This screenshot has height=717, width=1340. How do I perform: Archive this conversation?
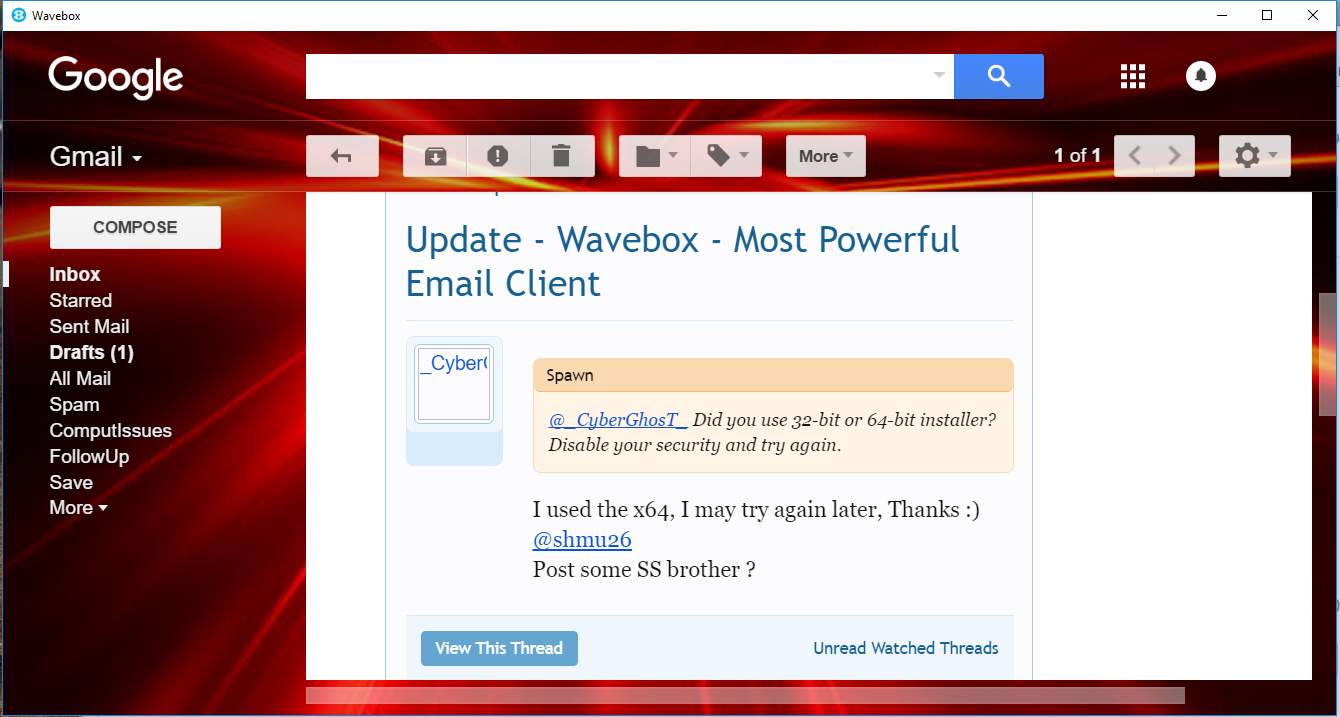[435, 156]
